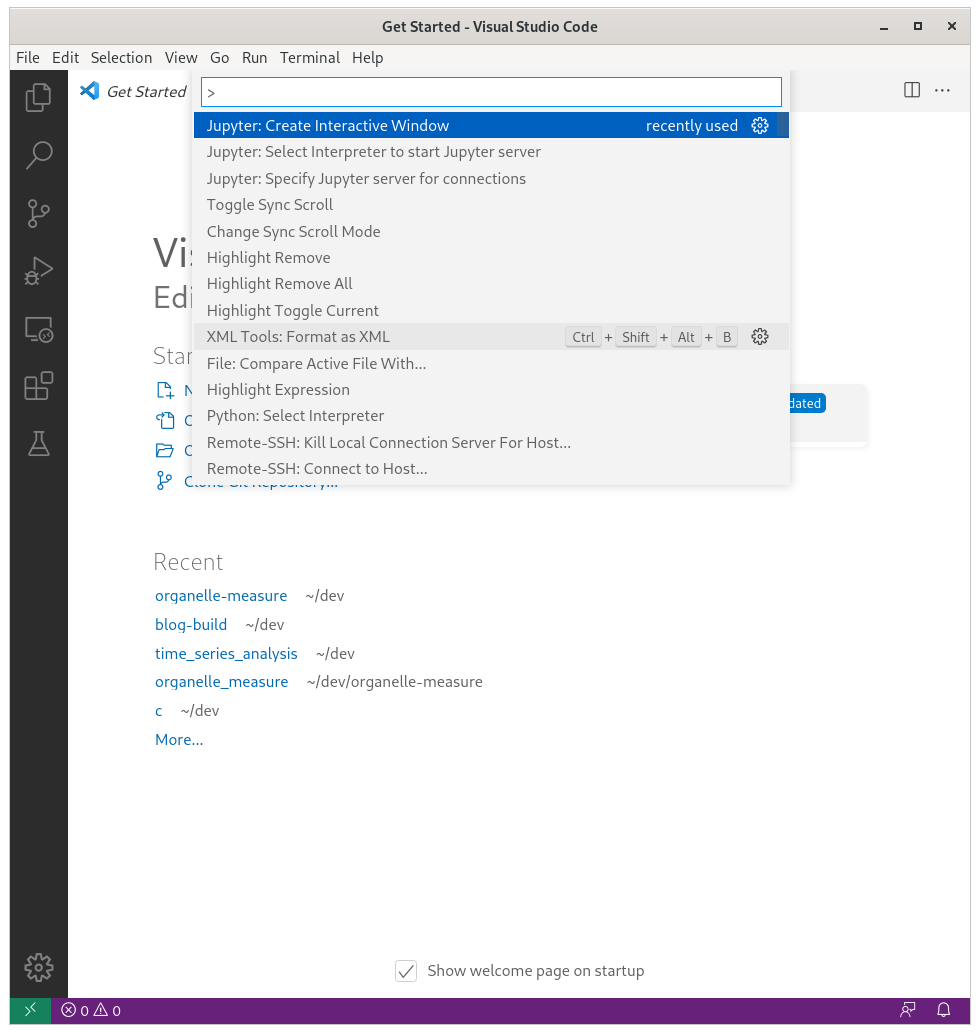Split the editor to the right
Viewport: 980px width, 1034px height.
click(912, 90)
